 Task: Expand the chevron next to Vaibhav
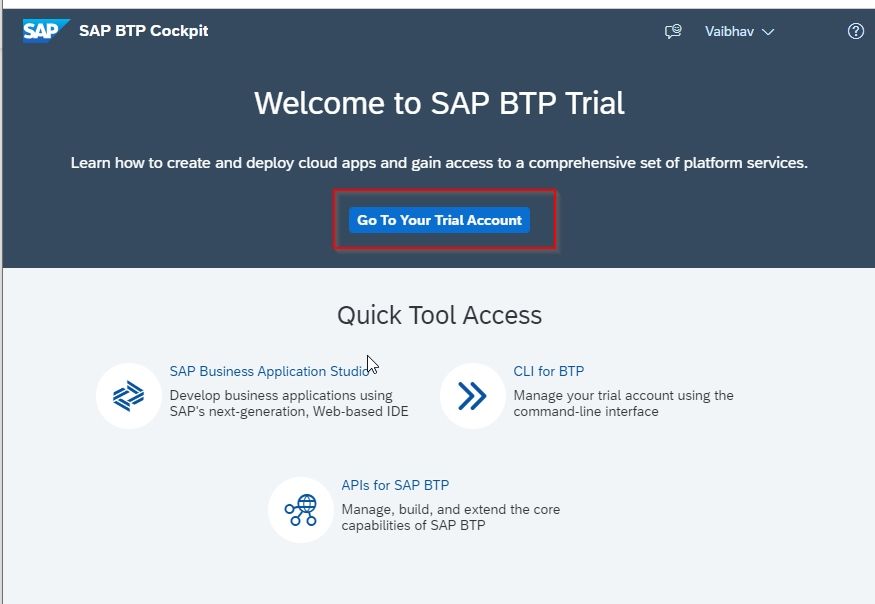click(x=768, y=32)
